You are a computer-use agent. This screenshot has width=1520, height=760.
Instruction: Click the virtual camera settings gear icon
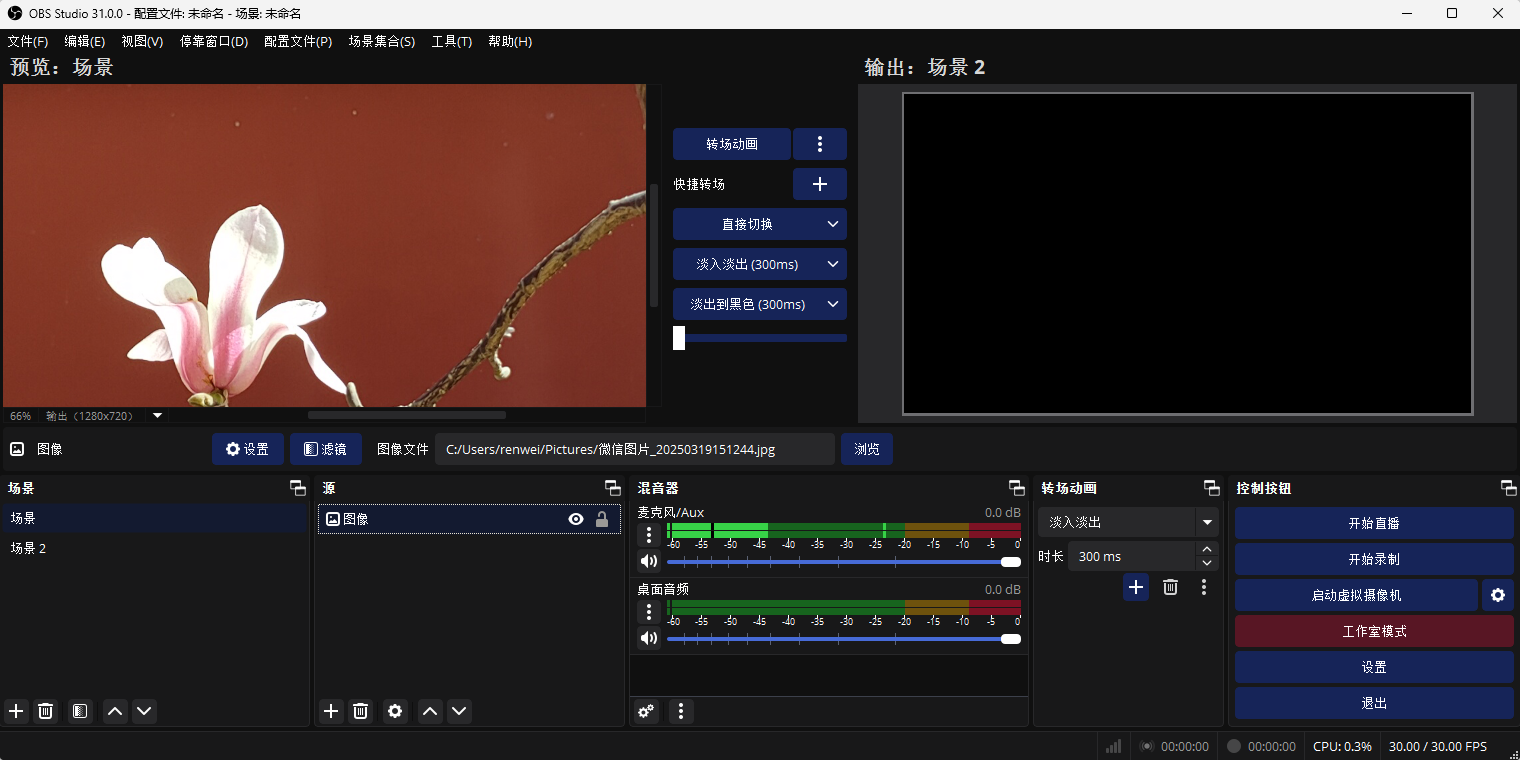(x=1497, y=595)
